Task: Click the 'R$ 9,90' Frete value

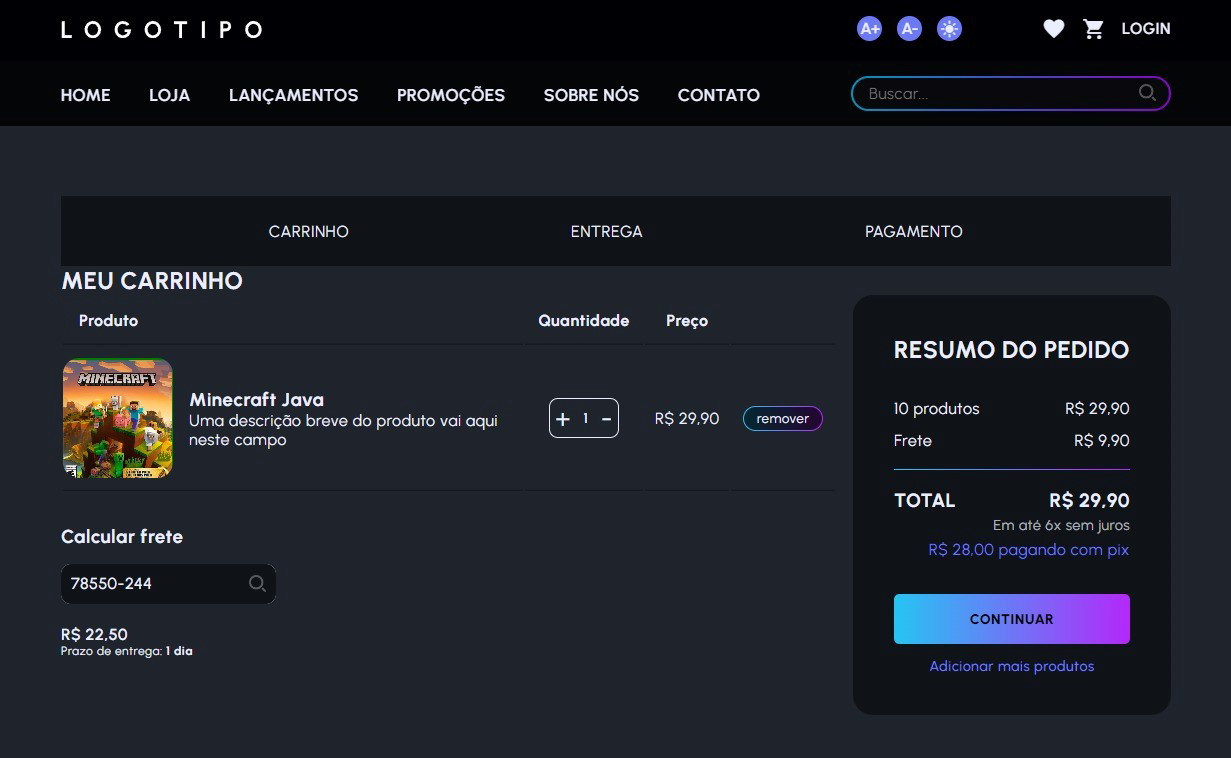Action: [1102, 441]
